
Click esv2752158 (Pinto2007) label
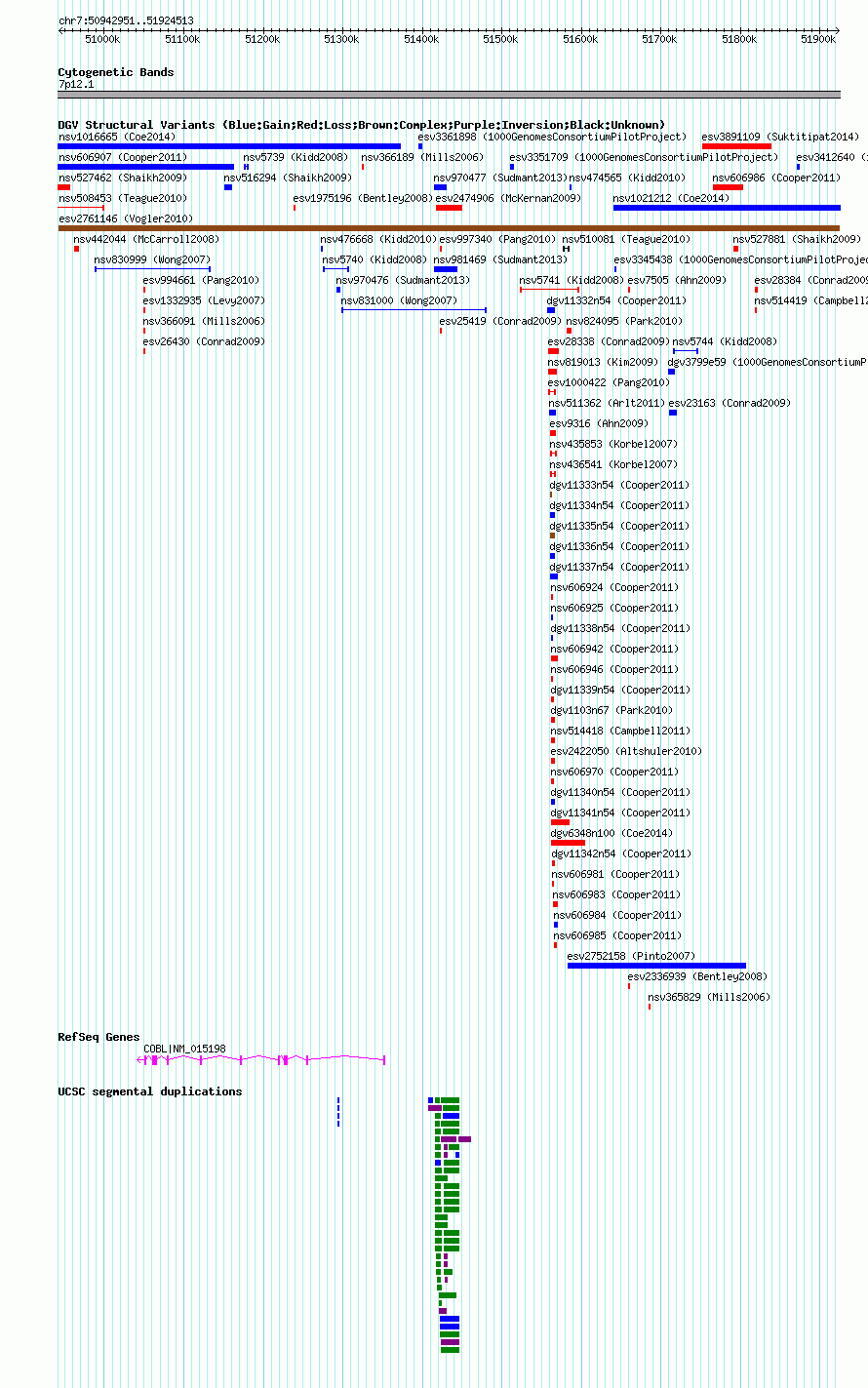631,956
